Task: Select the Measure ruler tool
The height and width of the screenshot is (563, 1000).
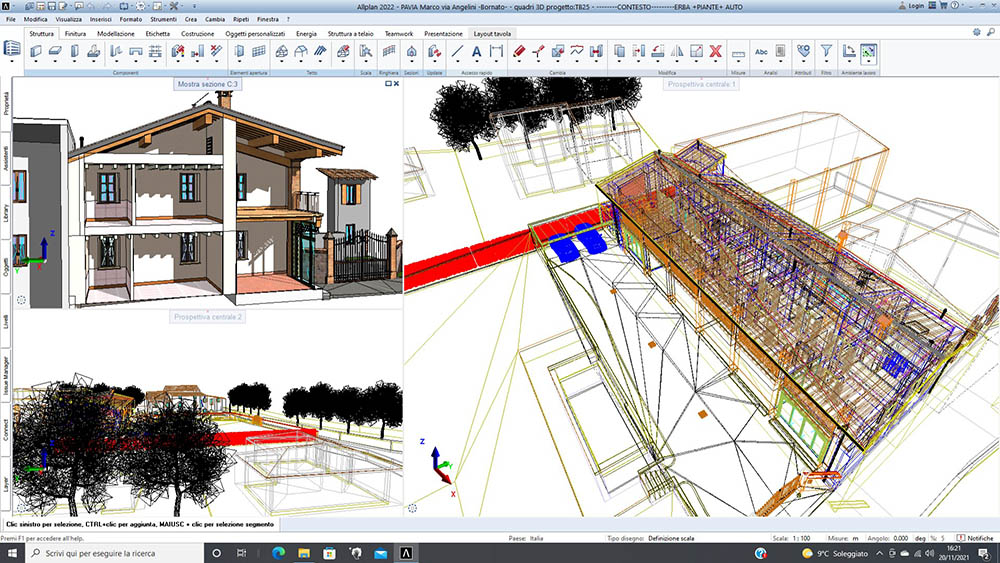Action: coord(739,54)
